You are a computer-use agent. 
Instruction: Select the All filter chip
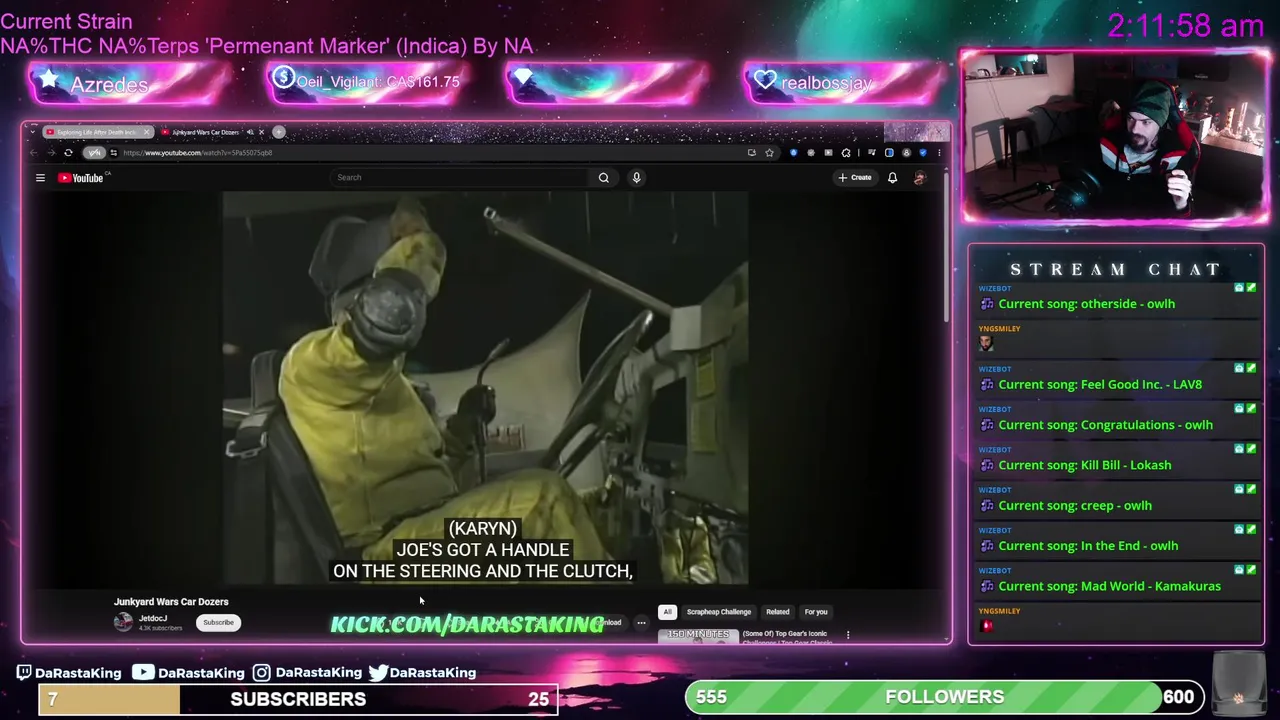click(x=667, y=612)
